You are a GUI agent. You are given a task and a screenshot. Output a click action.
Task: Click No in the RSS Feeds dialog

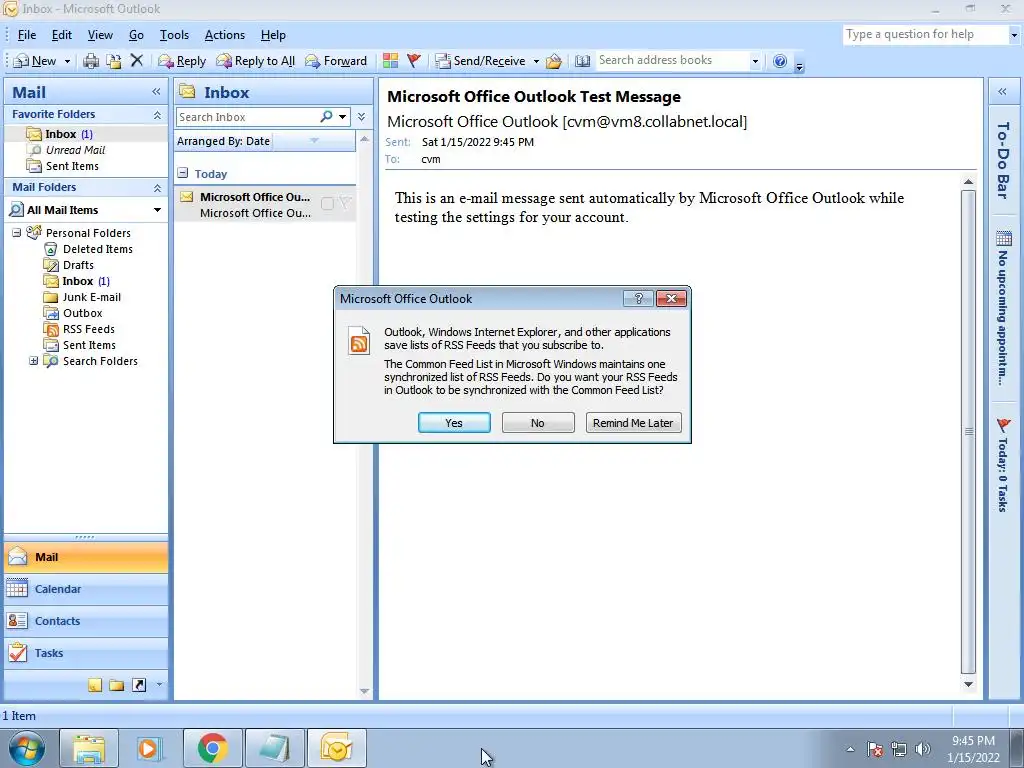tap(537, 423)
